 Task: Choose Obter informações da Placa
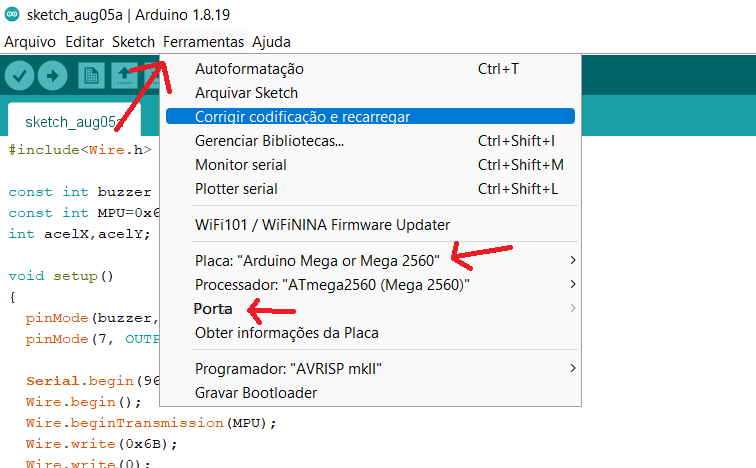(370, 333)
